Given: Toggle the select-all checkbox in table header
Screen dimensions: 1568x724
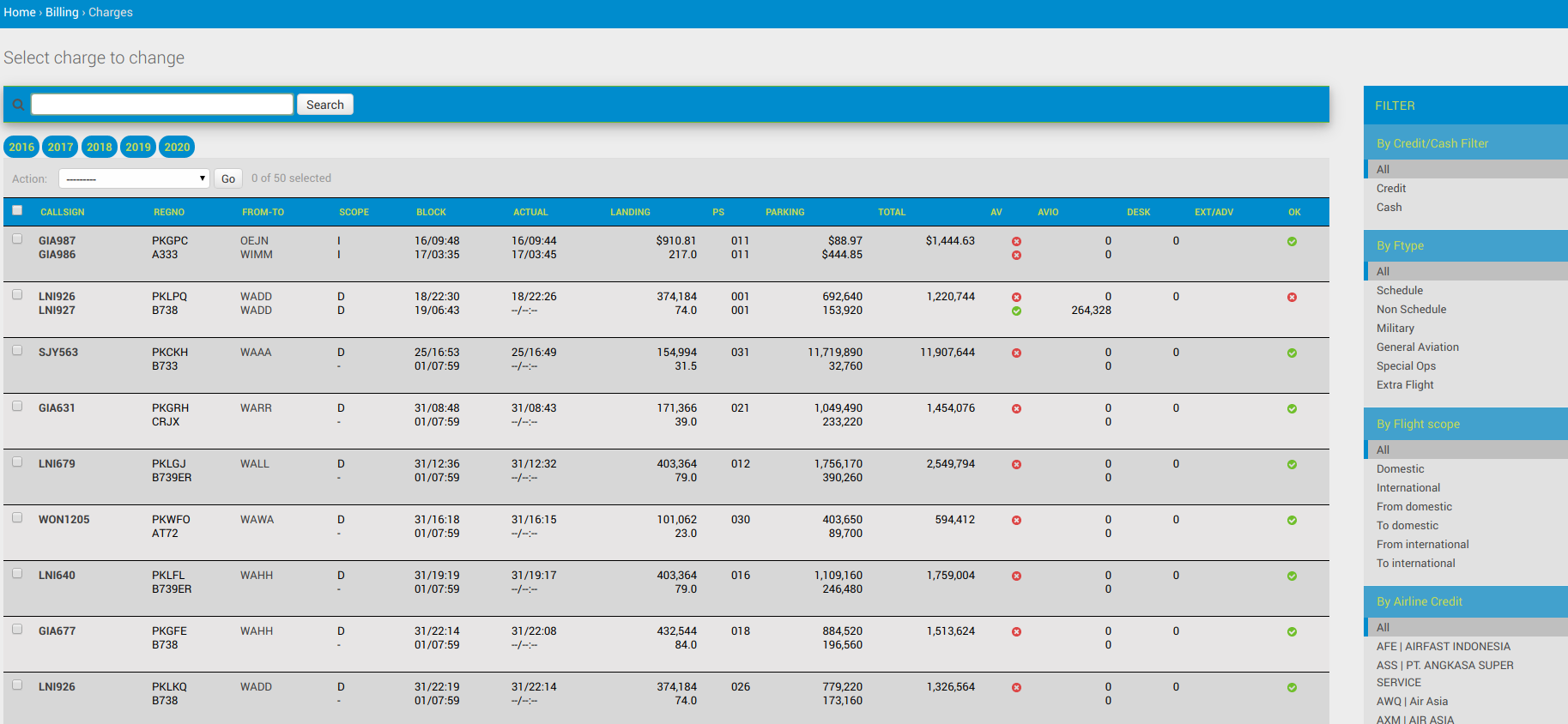Looking at the screenshot, I should tap(17, 210).
